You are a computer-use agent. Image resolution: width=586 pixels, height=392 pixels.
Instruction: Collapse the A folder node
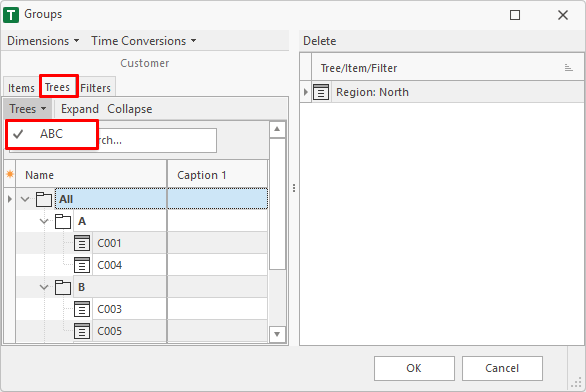[44, 221]
